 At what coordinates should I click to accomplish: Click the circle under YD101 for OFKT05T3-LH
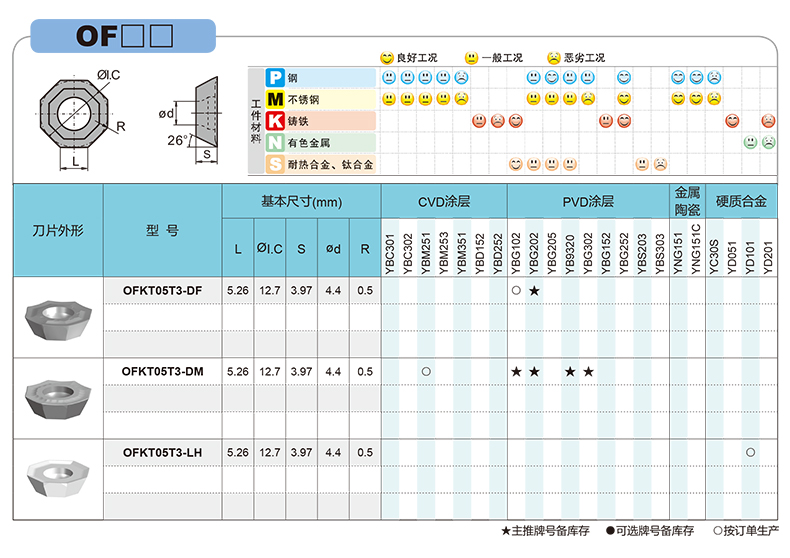(x=750, y=452)
